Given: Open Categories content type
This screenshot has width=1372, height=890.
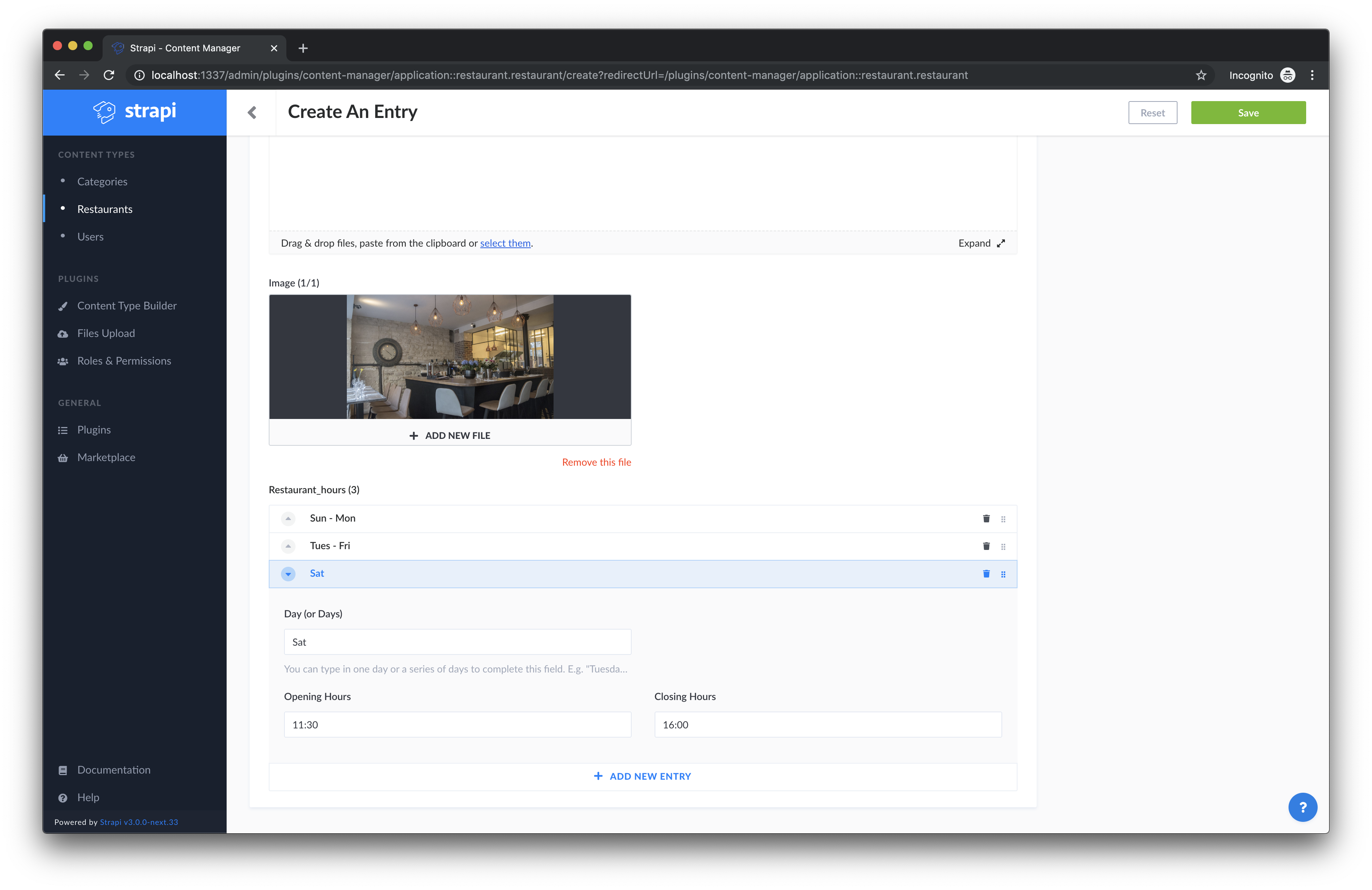Looking at the screenshot, I should [x=102, y=182].
